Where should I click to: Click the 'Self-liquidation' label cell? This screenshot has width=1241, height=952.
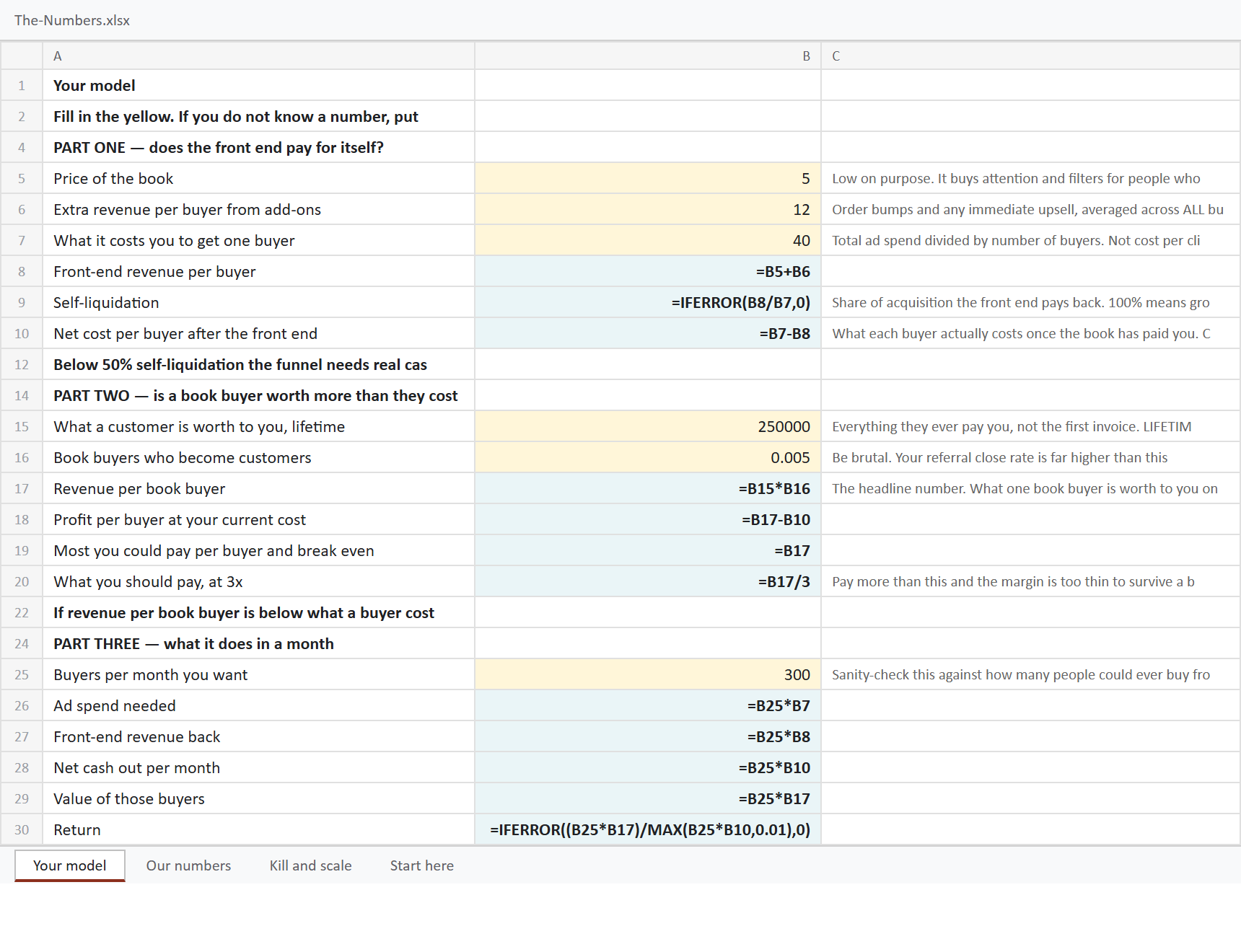tap(259, 302)
